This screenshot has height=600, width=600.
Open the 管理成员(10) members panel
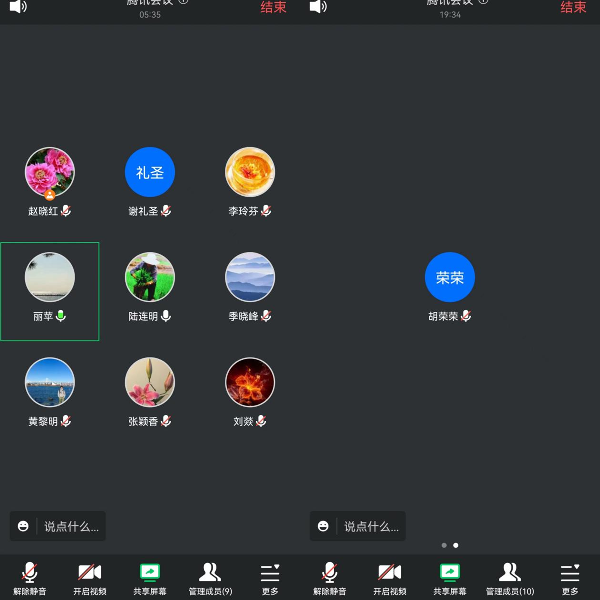(x=510, y=577)
